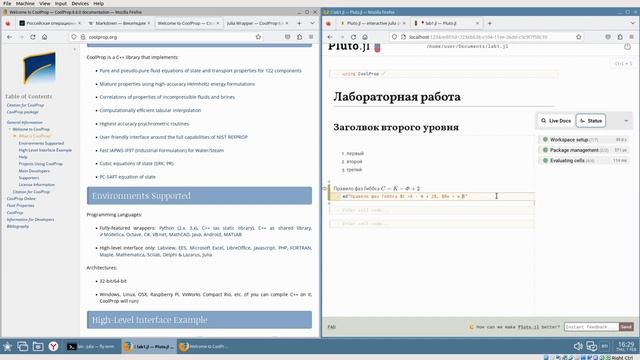Image resolution: width=640 pixels, height=360 pixels.
Task: Open new tab in CoolProp Firefox window
Action: pyautogui.click(x=299, y=23)
